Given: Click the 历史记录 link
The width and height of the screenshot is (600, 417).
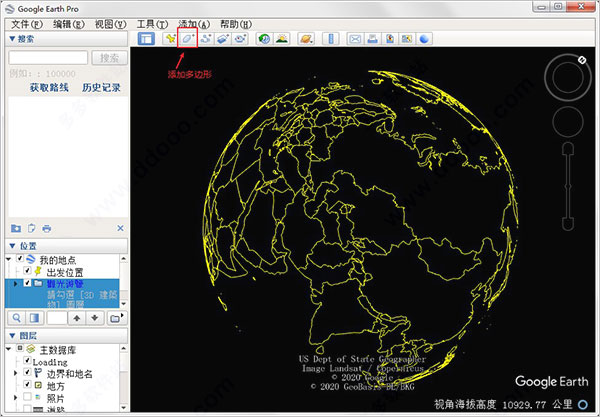Looking at the screenshot, I should tap(101, 88).
